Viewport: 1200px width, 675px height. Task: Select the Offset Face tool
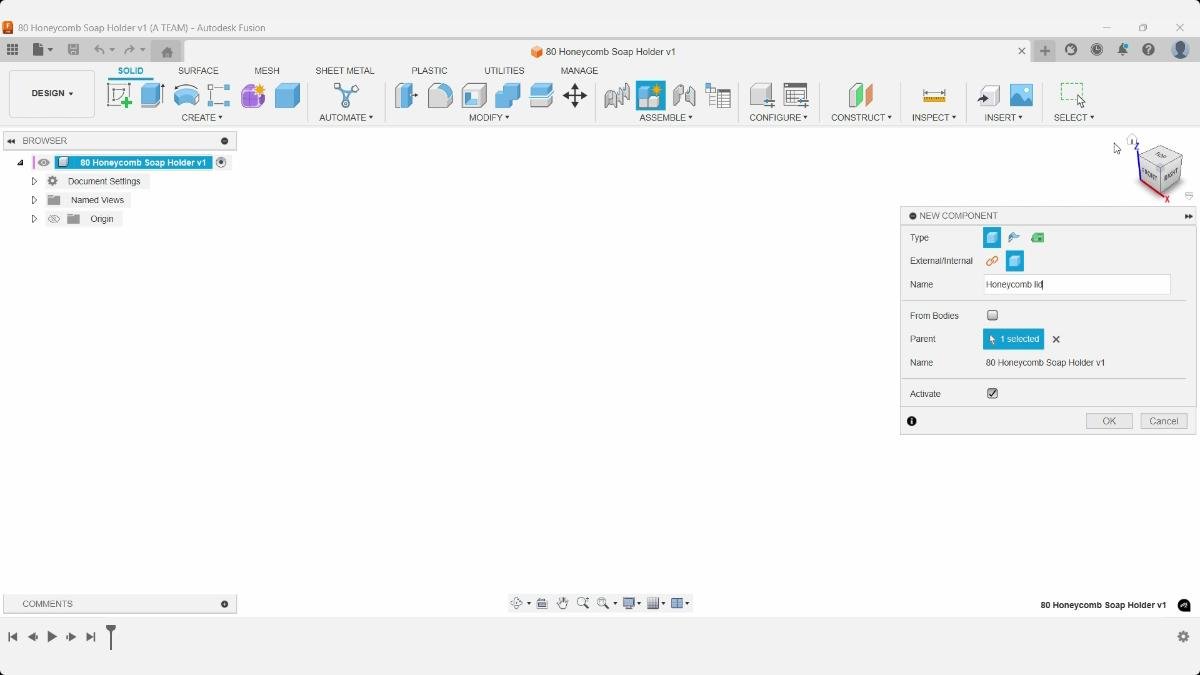tap(541, 95)
